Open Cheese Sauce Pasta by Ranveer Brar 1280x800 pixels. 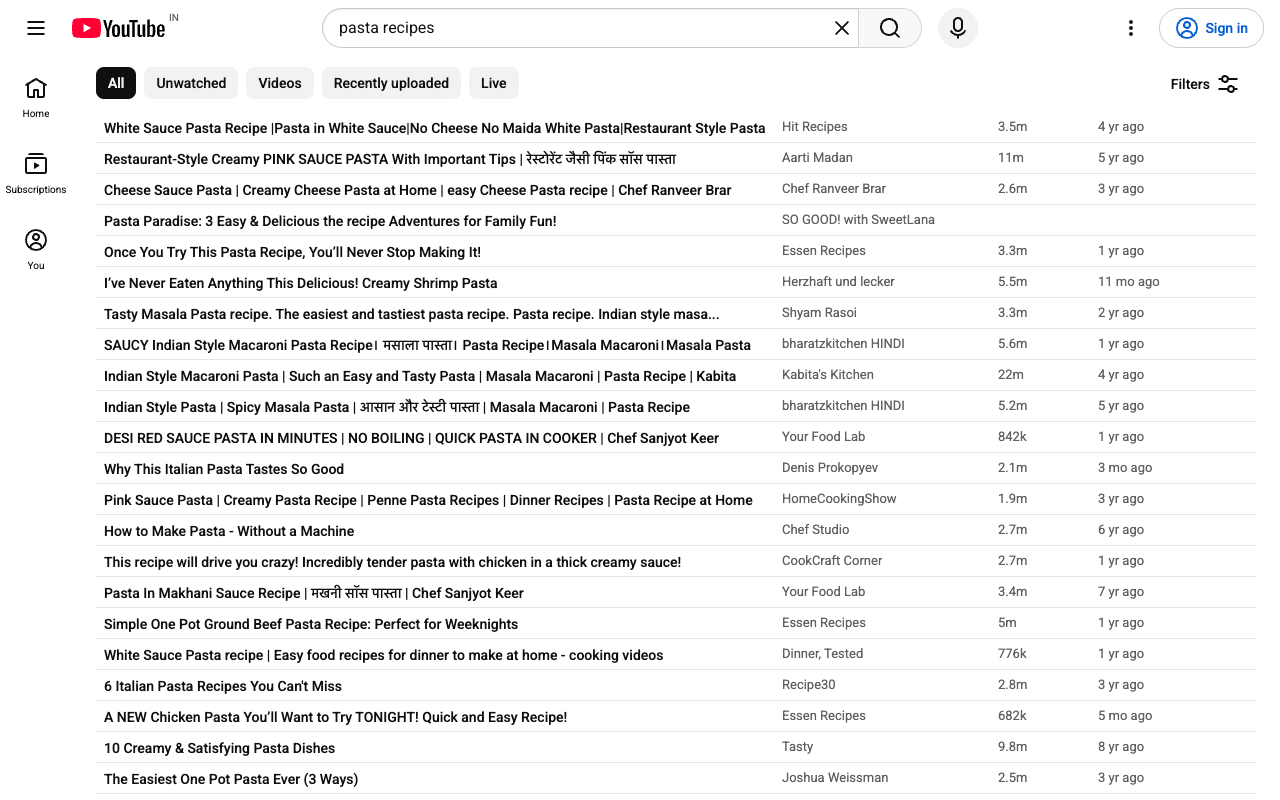click(x=418, y=190)
